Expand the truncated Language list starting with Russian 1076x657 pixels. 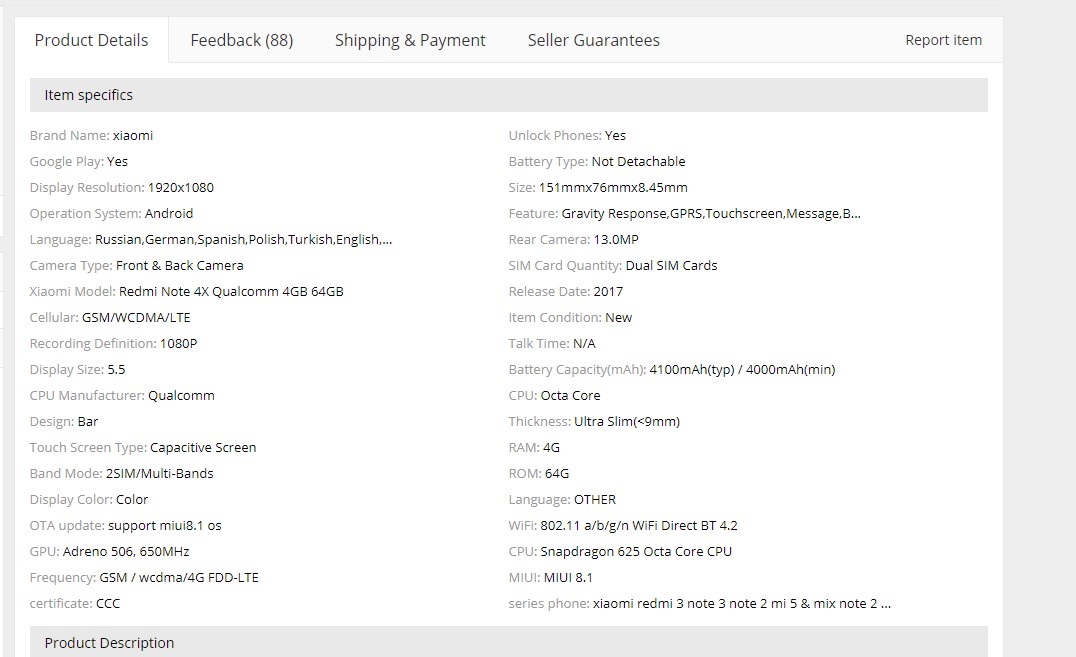pos(243,239)
